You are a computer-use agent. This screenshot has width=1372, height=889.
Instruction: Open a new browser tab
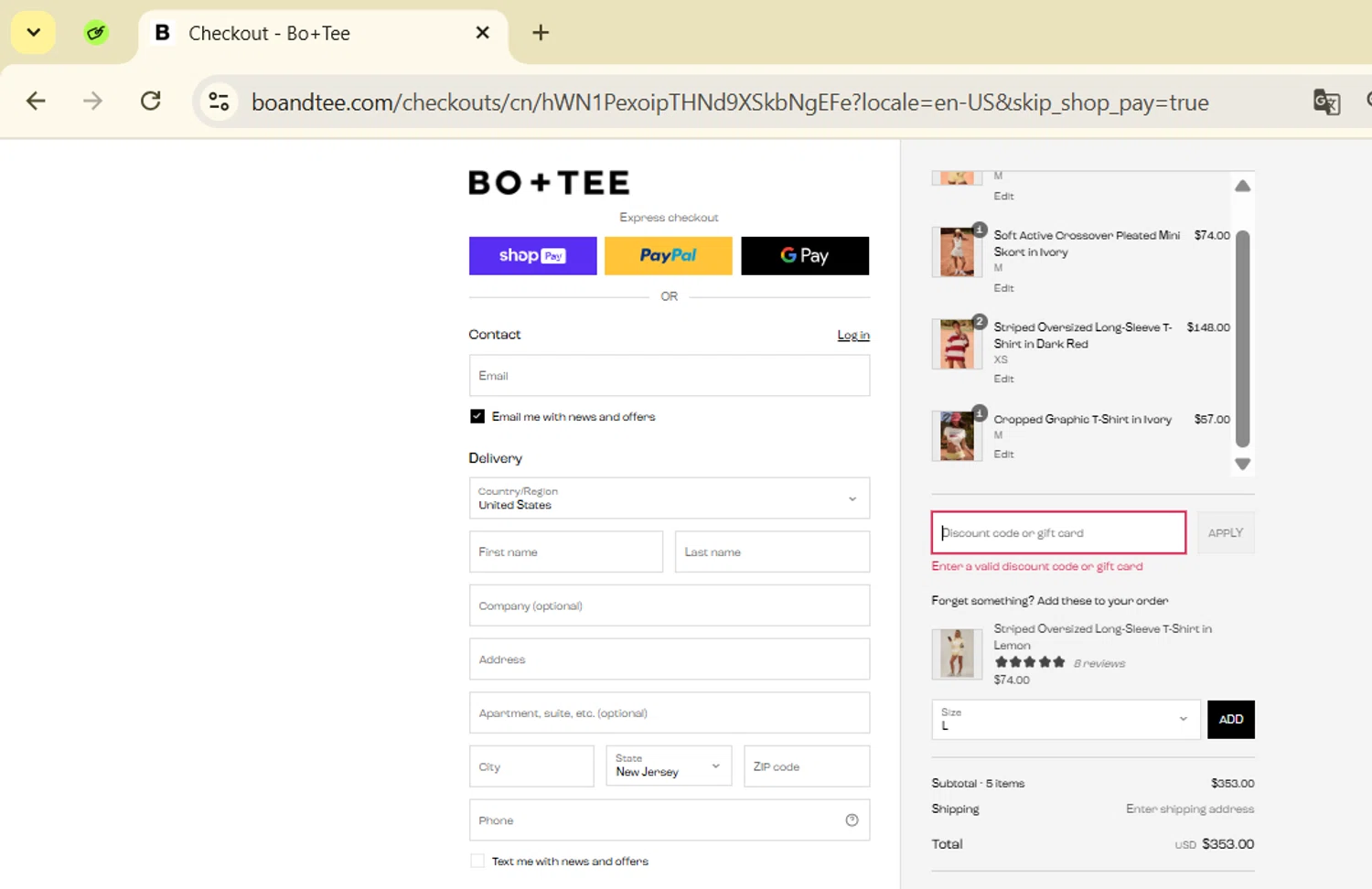click(541, 33)
